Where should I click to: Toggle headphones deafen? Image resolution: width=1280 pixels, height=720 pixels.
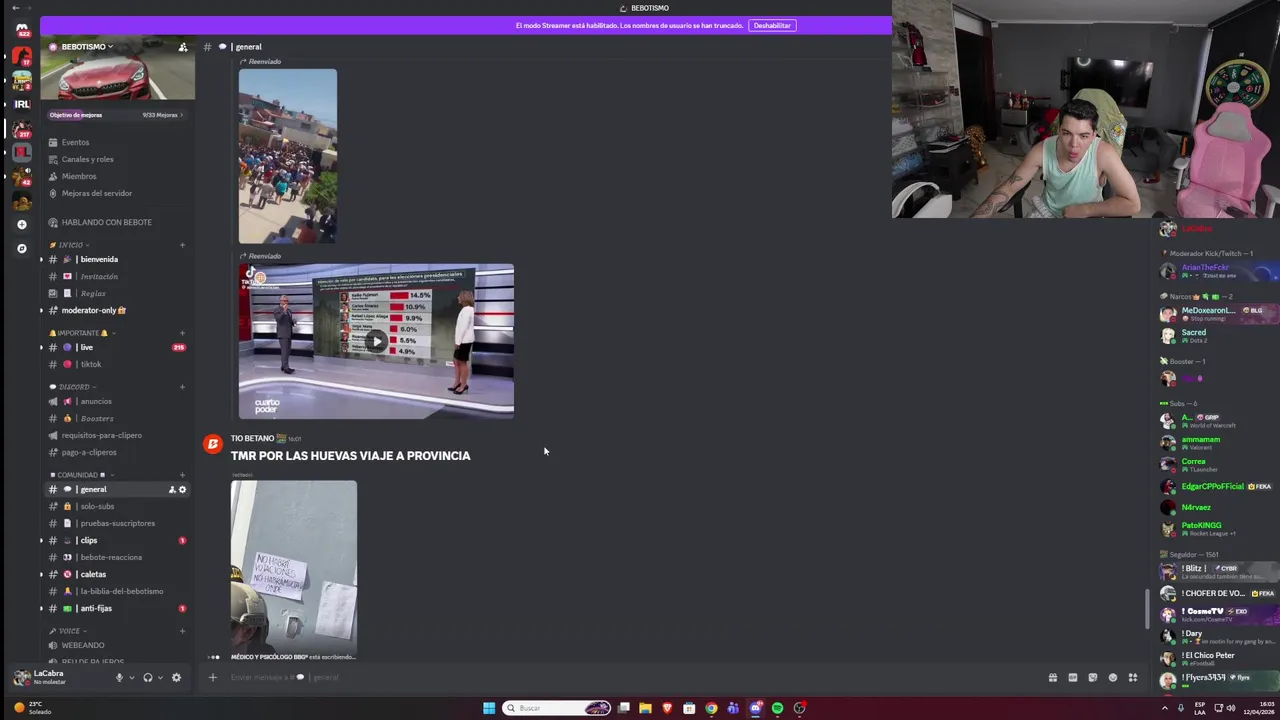click(147, 677)
